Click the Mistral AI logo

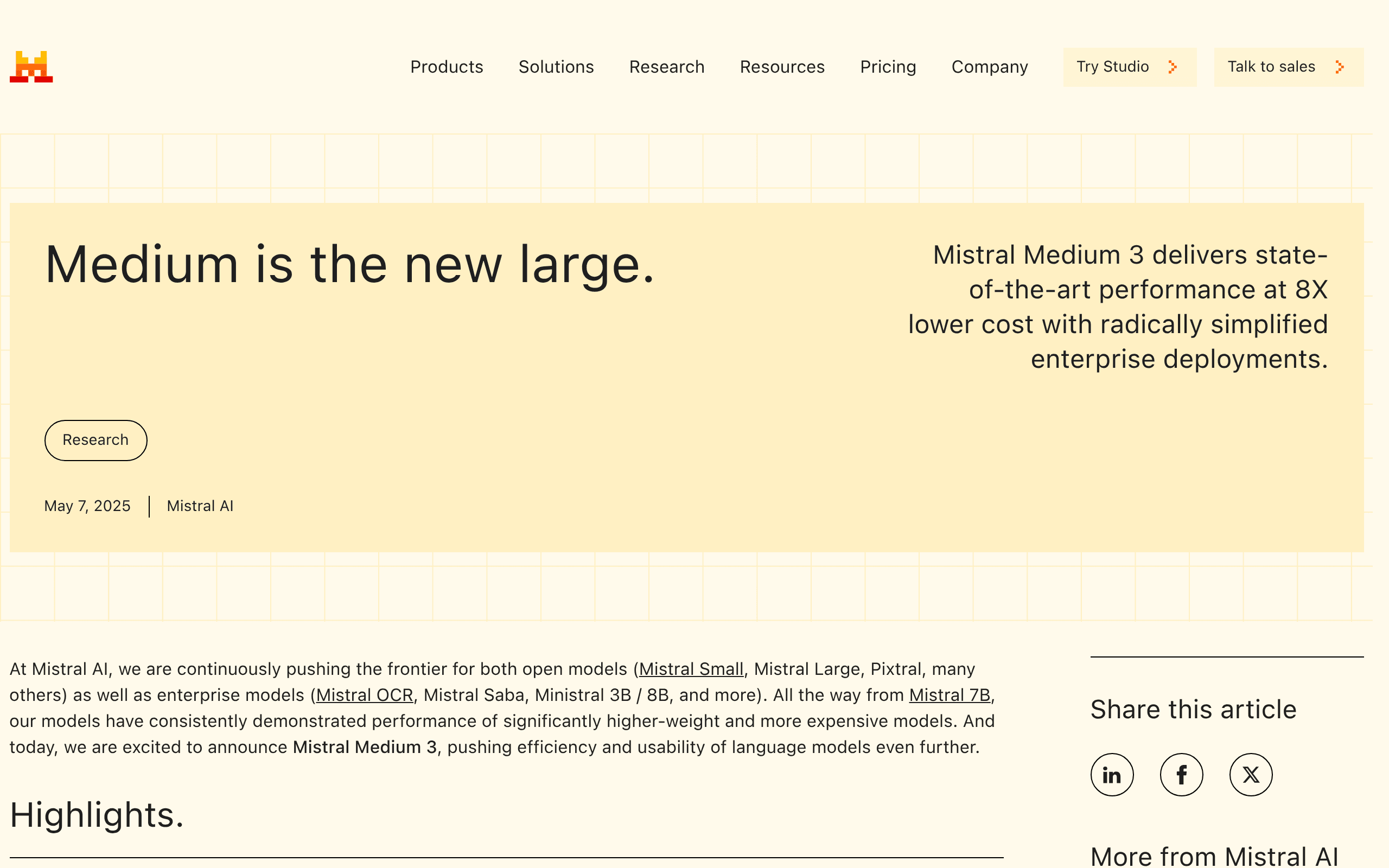tap(31, 67)
